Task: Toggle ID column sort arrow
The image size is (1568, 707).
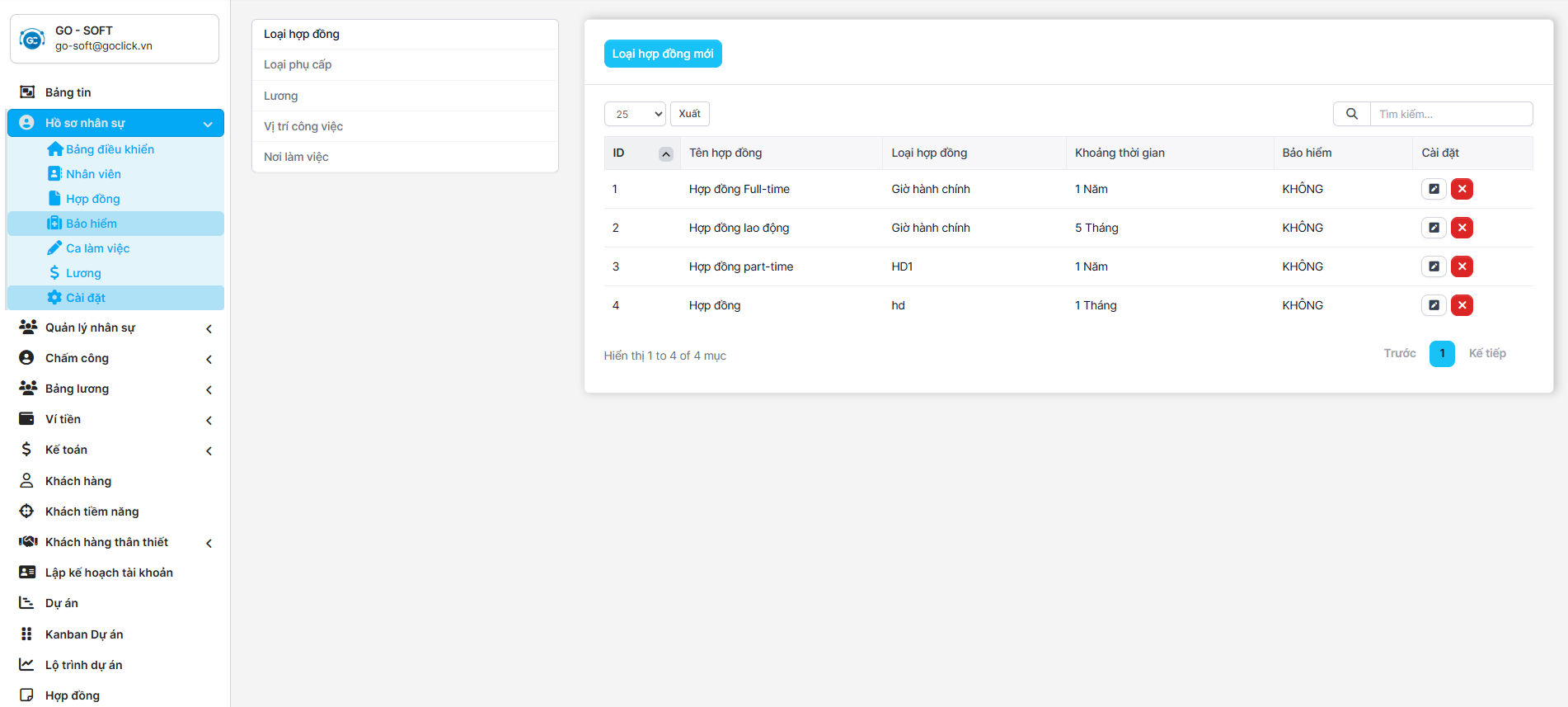Action: click(665, 153)
